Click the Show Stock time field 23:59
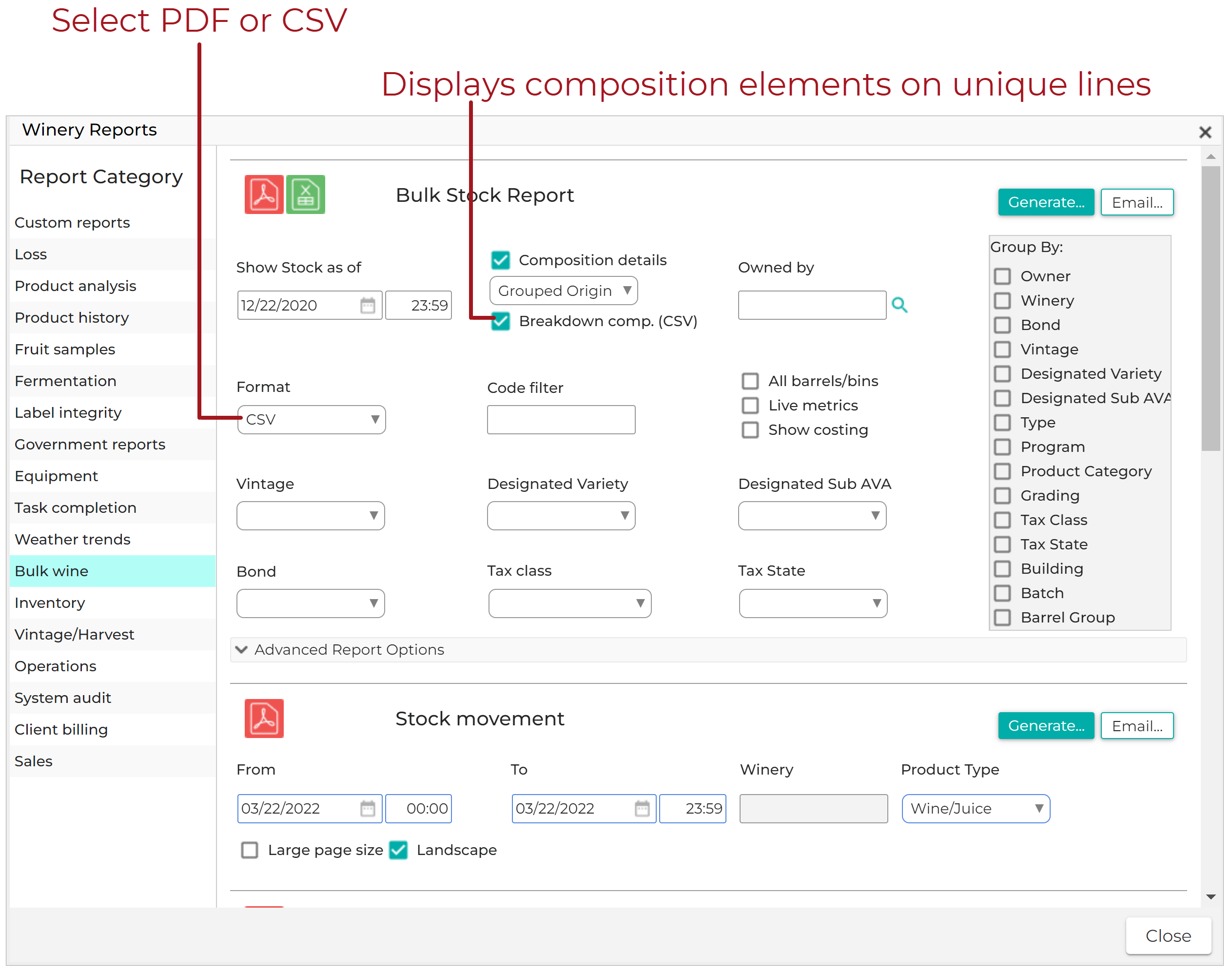This screenshot has height=972, width=1232. 419,306
